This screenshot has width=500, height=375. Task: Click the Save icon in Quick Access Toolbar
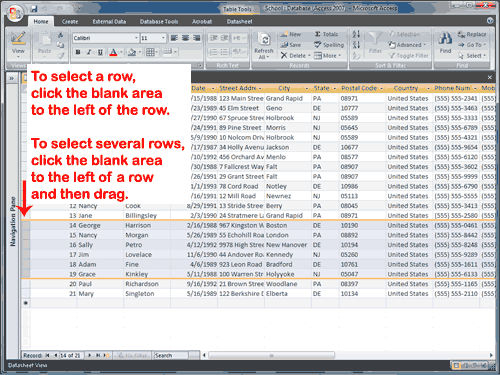pyautogui.click(x=34, y=9)
